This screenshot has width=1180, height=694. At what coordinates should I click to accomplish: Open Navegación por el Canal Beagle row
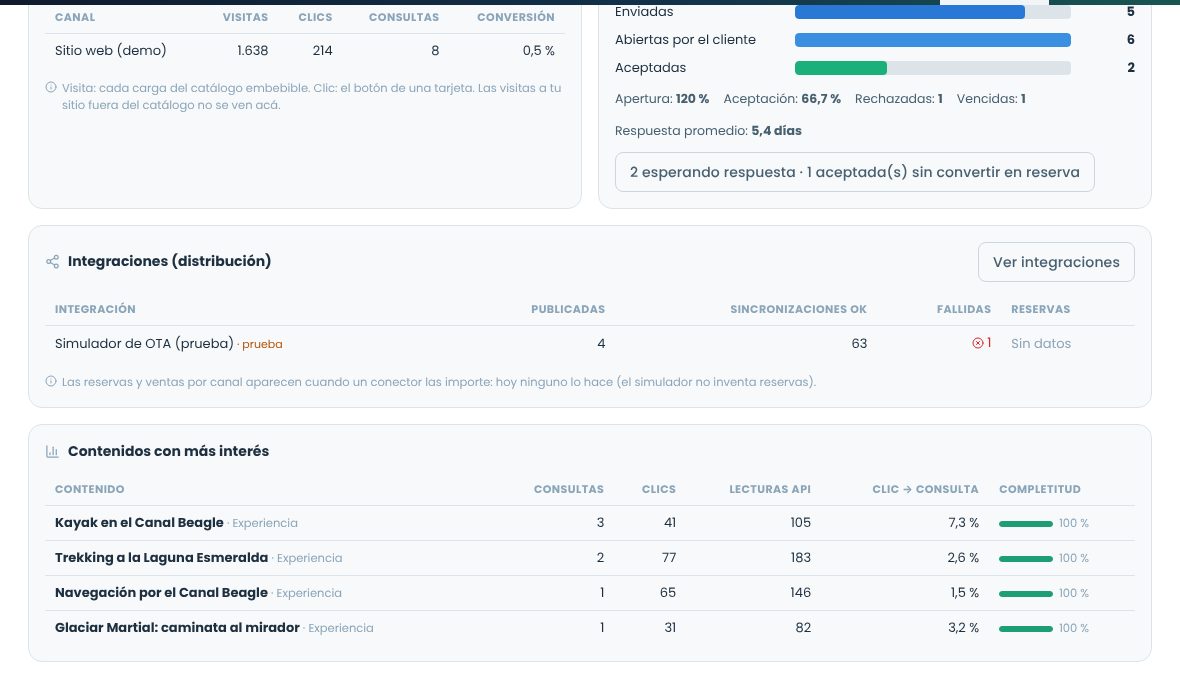tap(589, 593)
